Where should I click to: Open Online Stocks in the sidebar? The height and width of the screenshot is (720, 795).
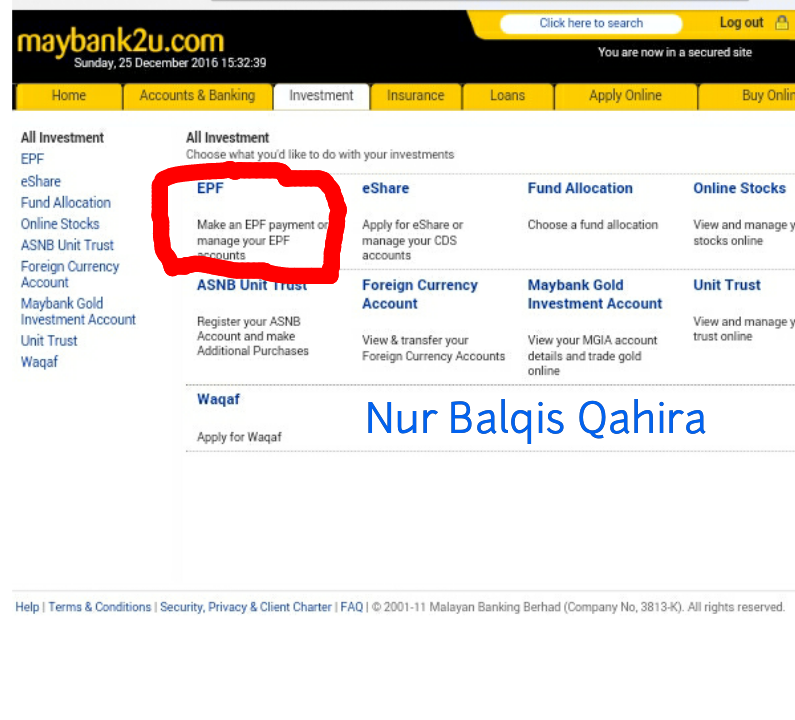(60, 224)
